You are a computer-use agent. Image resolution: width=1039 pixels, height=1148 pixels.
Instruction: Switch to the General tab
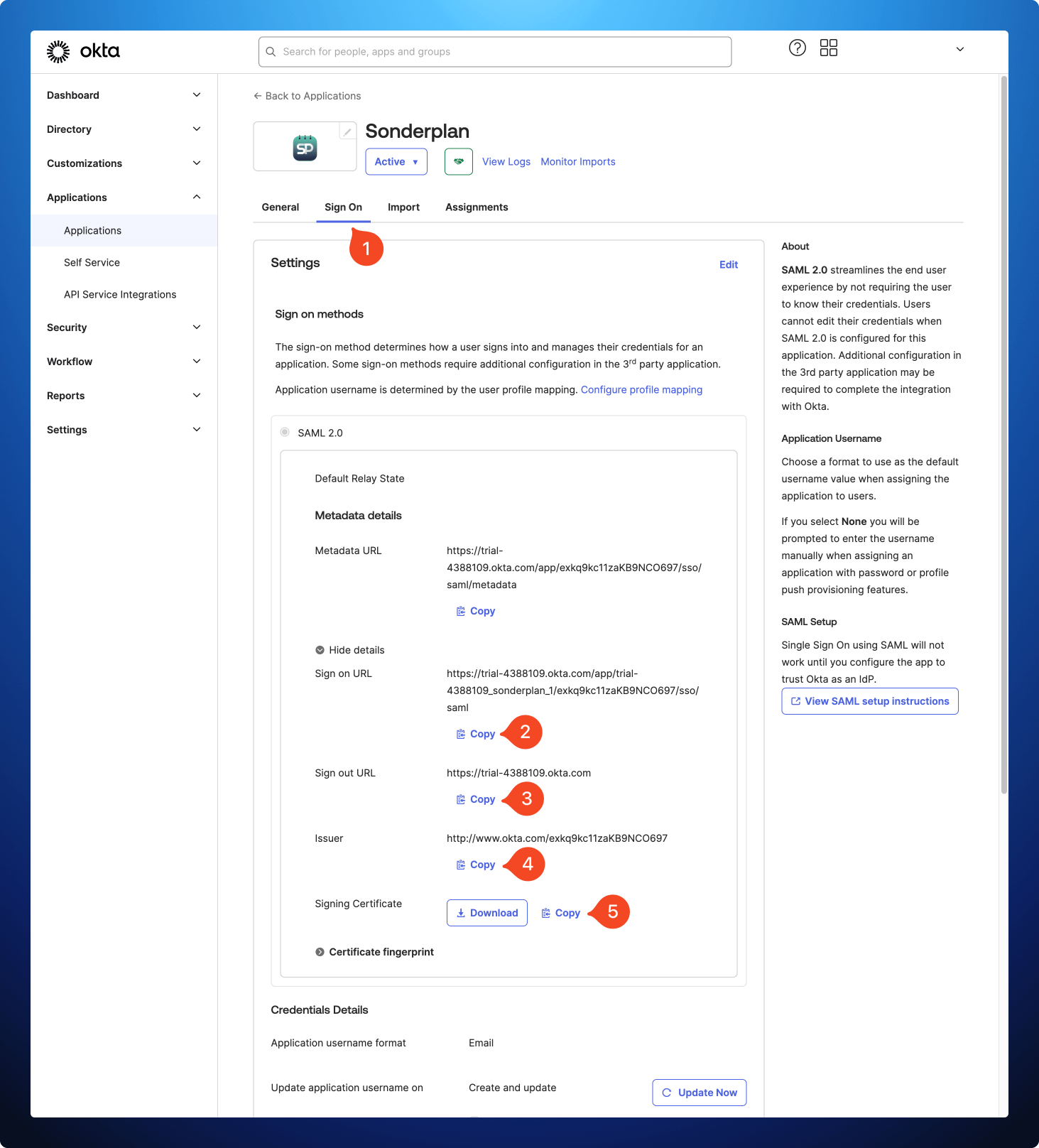(x=281, y=207)
